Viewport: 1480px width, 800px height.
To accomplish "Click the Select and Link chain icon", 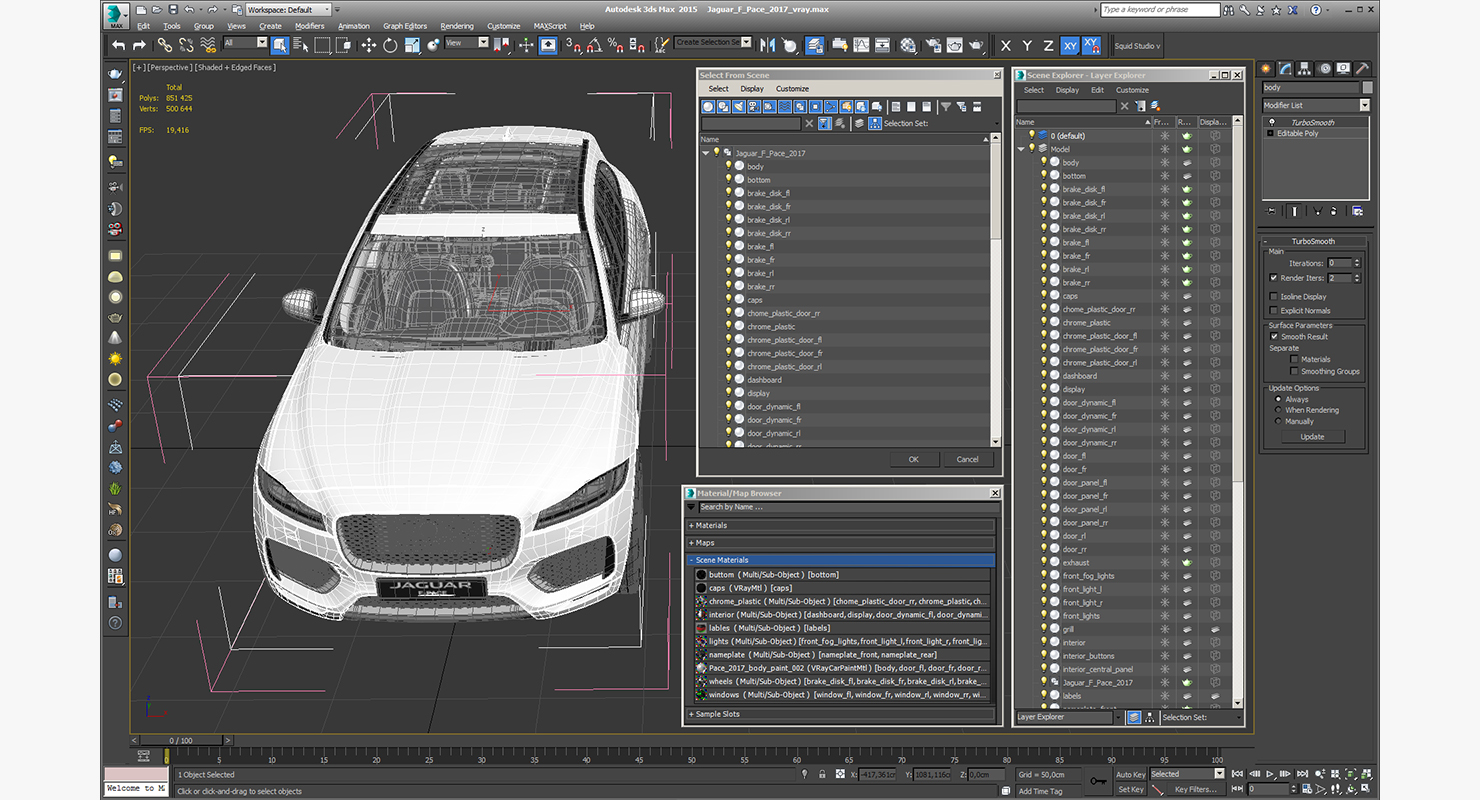I will point(166,45).
